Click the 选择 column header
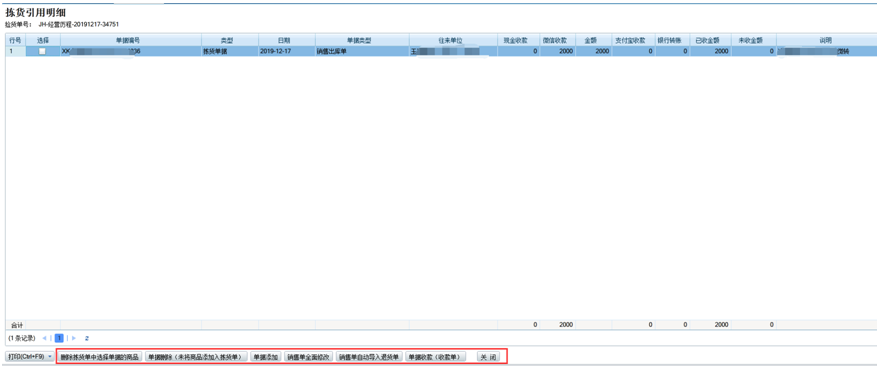Screen dimensions: 879x368 click(x=43, y=40)
